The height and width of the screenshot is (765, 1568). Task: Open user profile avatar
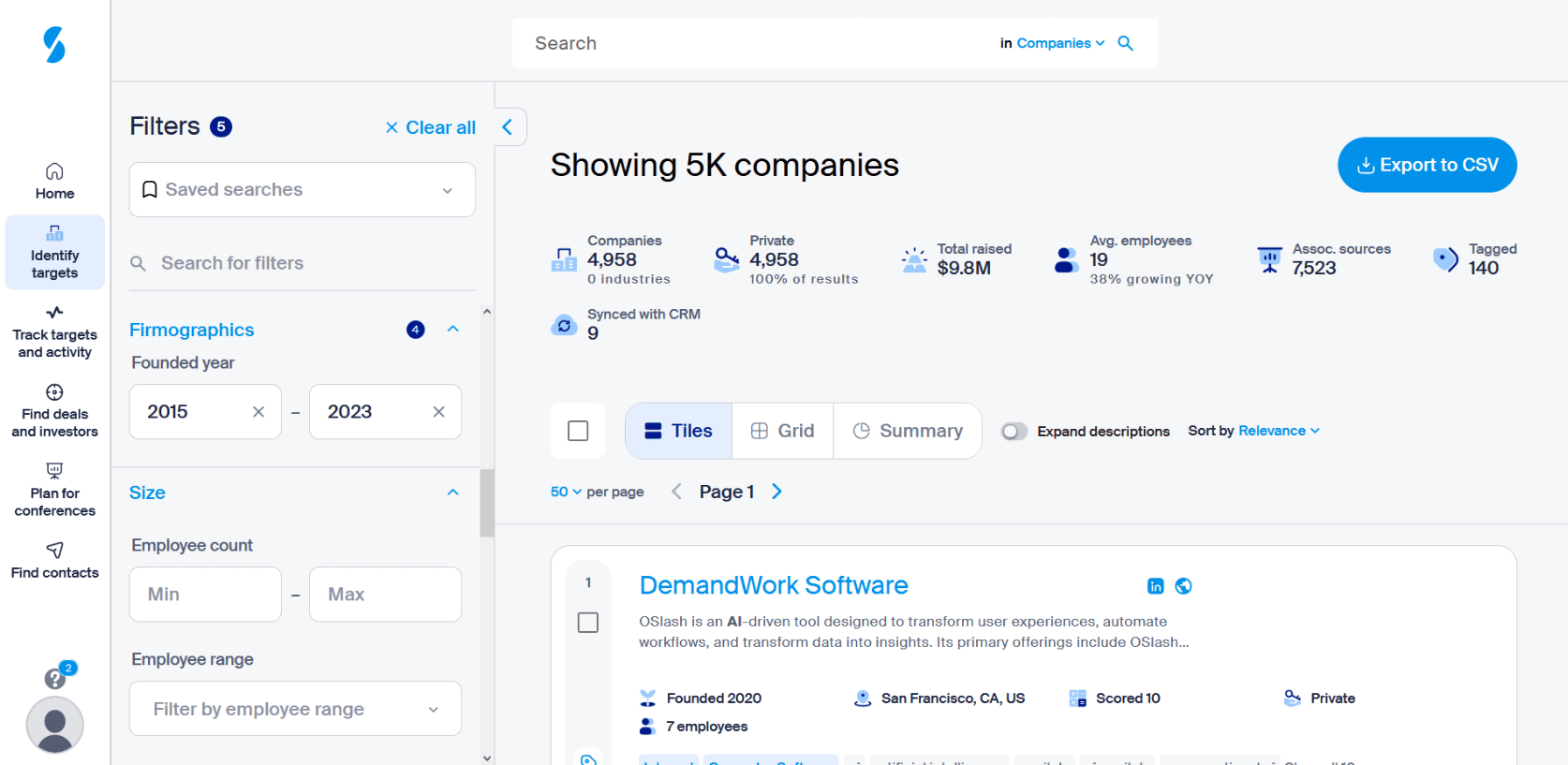tap(54, 725)
